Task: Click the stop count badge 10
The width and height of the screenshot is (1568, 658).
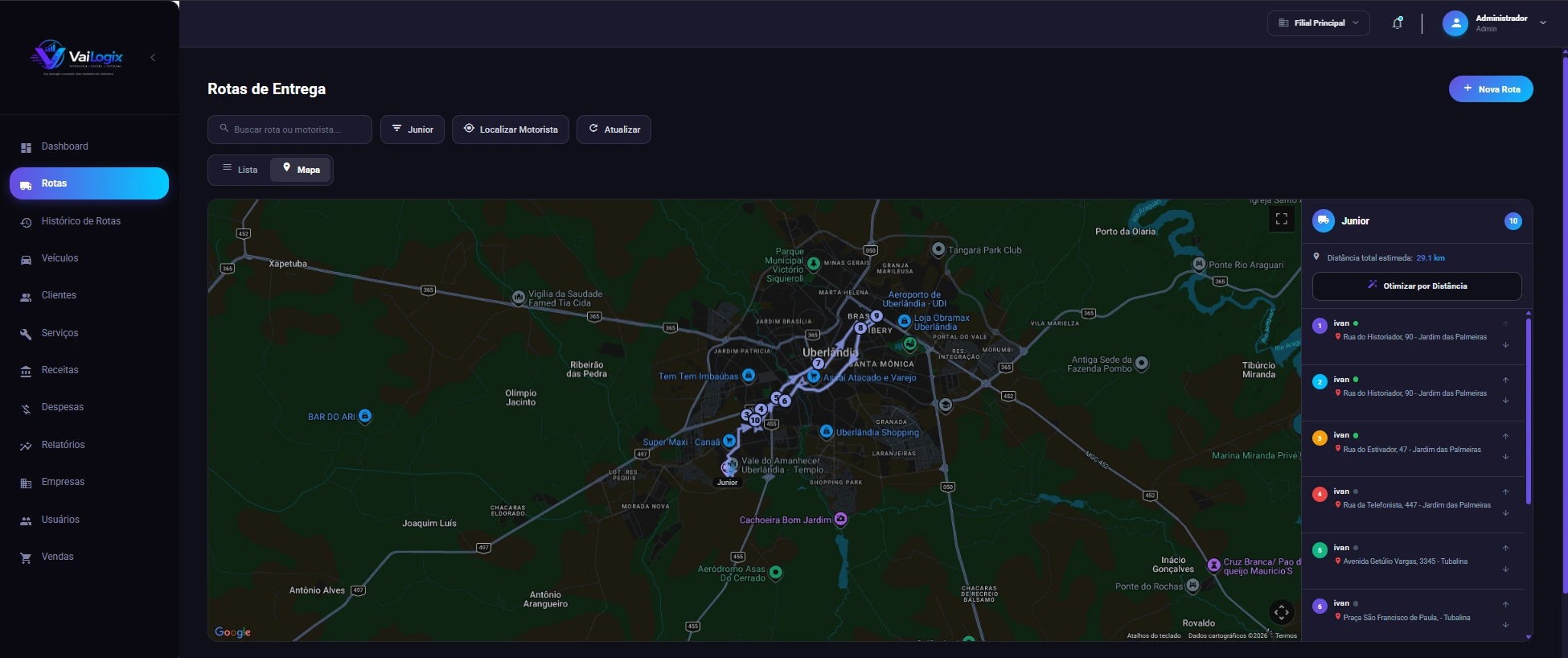Action: click(1513, 221)
